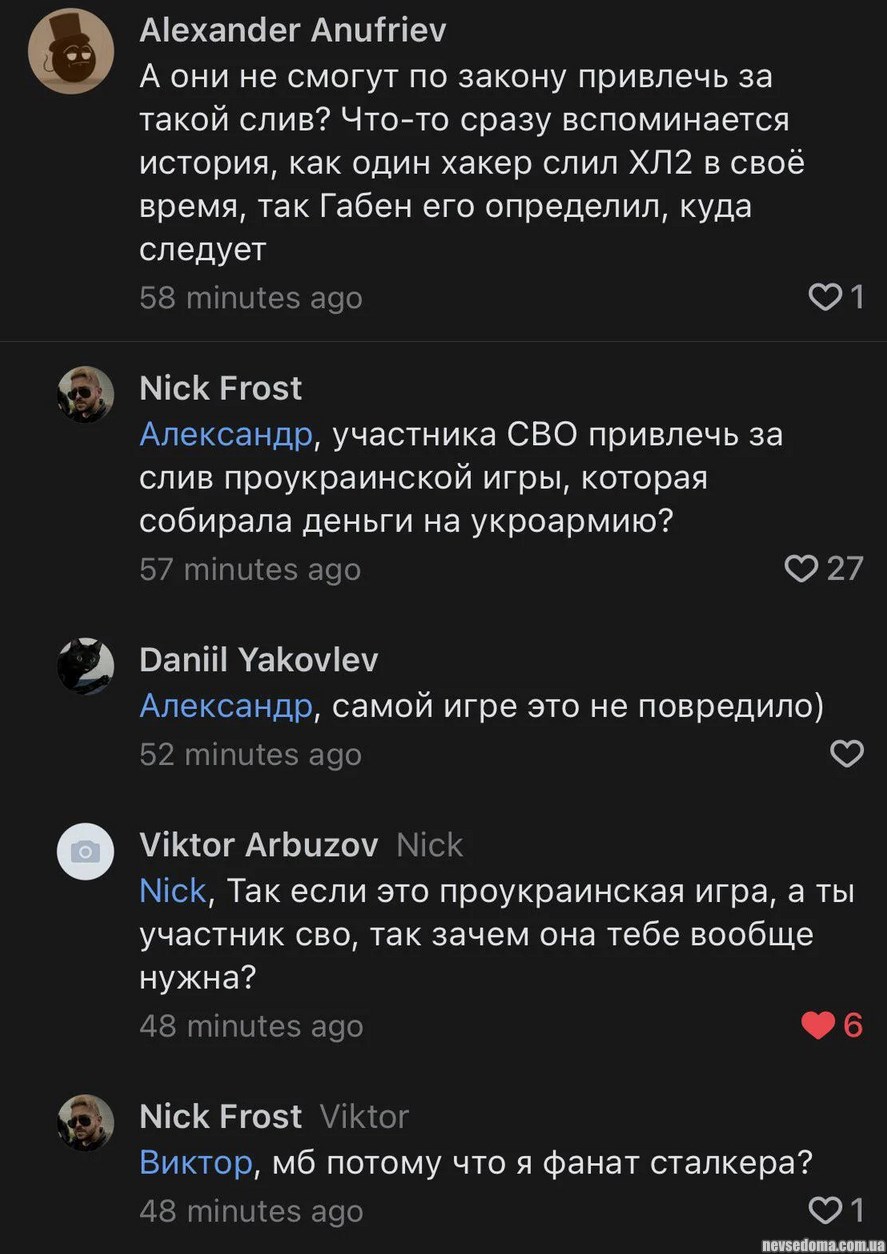This screenshot has height=1254, width=887.
Task: Click Александр mention in Daniil's reply
Action: point(226,706)
